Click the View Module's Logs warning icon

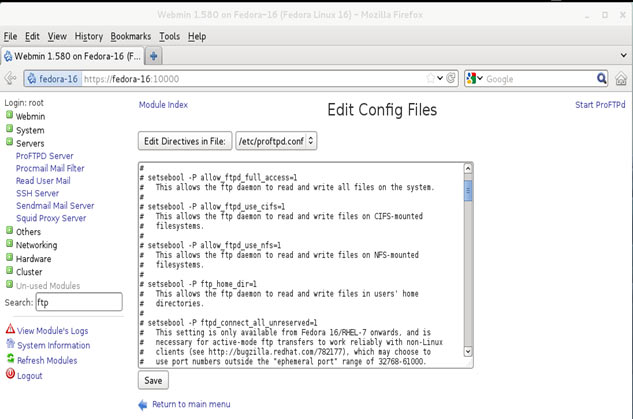coord(10,329)
